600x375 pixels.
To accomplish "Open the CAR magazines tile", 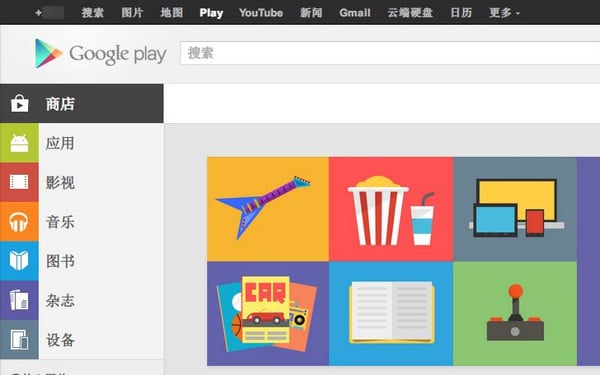I will click(268, 313).
